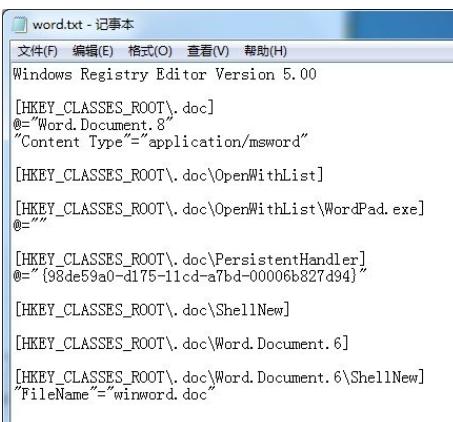The width and height of the screenshot is (453, 422).
Task: Click the GUID value {98de59a0-d175-11cd-a7bd-00006b827d94}
Action: [199, 276]
